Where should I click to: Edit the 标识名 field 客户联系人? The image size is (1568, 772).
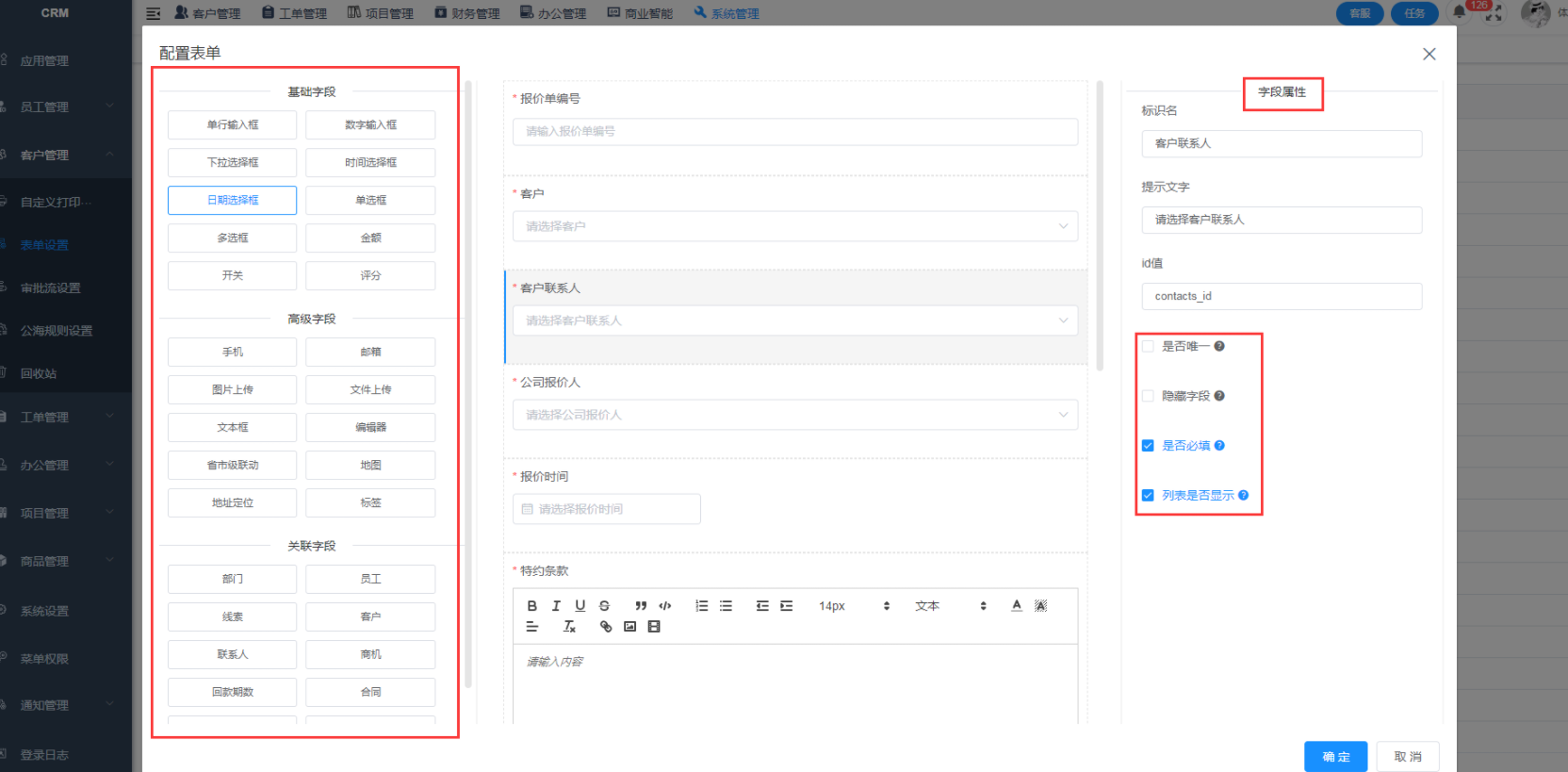coord(1282,143)
